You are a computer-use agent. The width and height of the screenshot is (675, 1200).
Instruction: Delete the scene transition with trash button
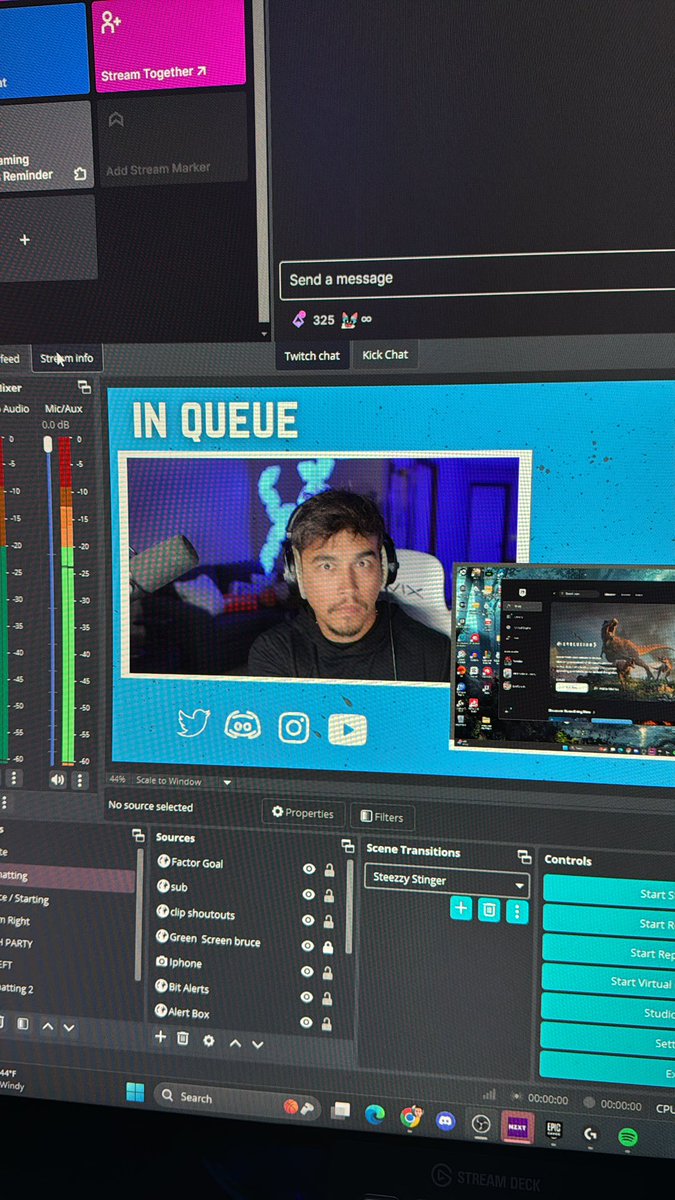(488, 909)
